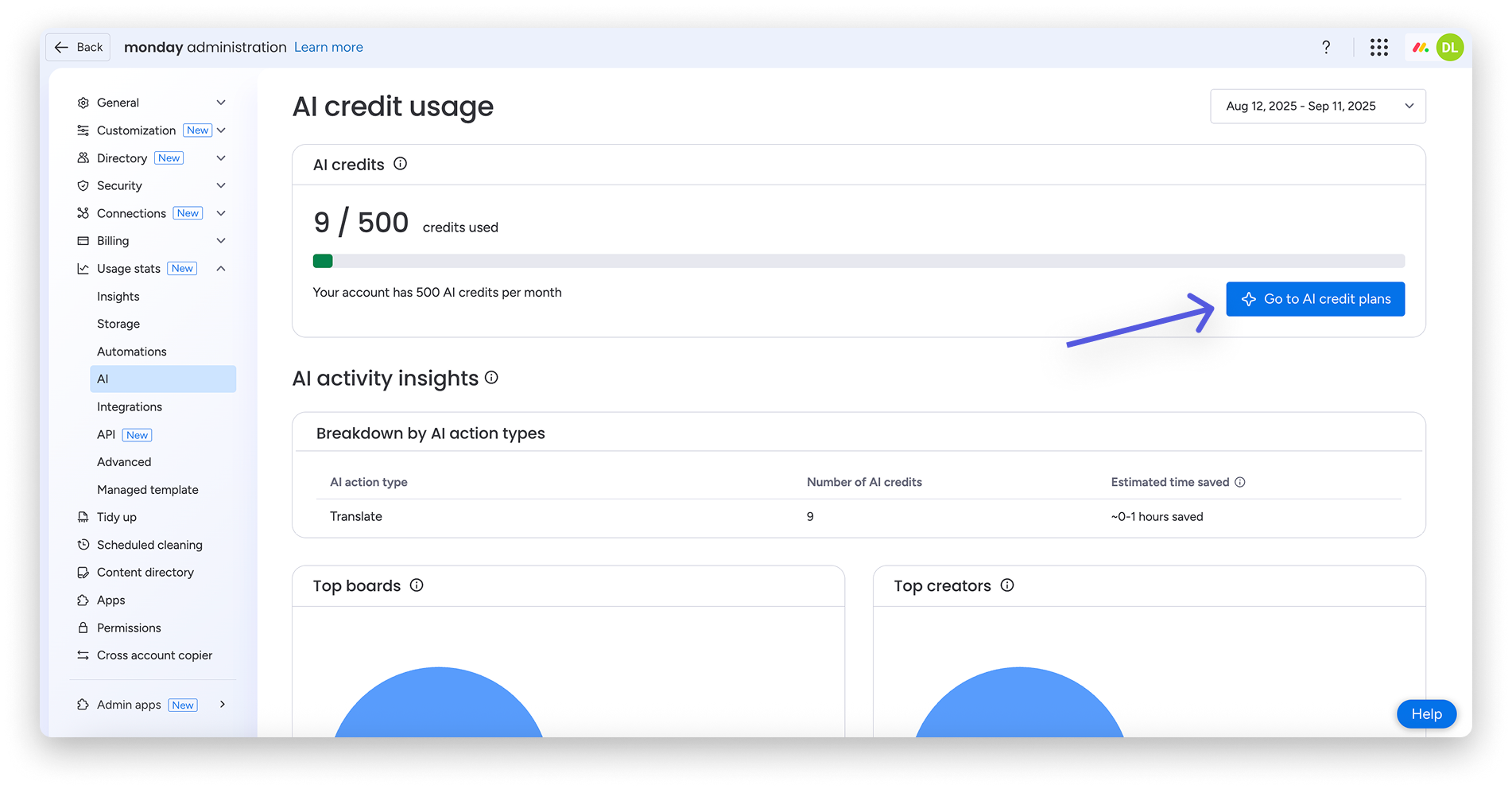Click the AI credits info icon
This screenshot has height=789, width=1512.
401,164
